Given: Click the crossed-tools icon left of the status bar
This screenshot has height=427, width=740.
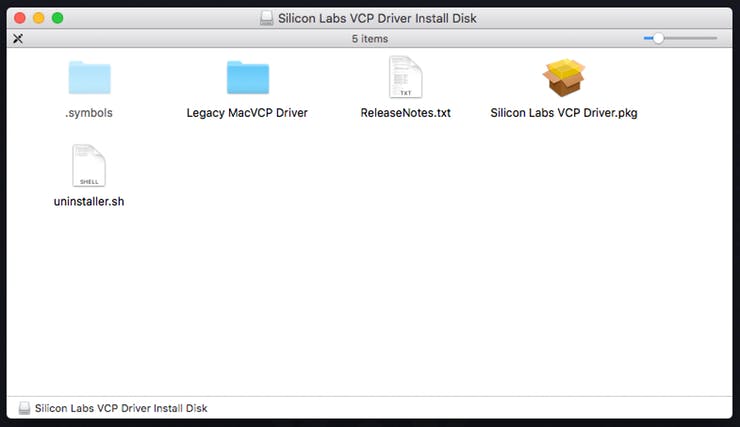Looking at the screenshot, I should point(17,38).
